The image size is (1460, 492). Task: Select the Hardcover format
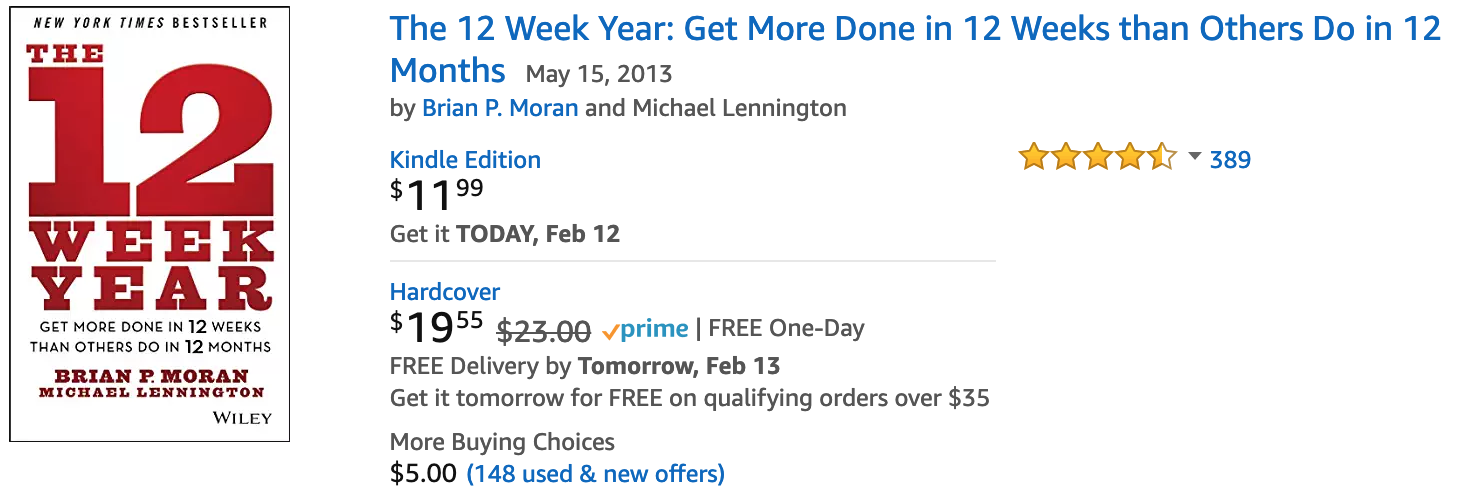click(x=445, y=292)
